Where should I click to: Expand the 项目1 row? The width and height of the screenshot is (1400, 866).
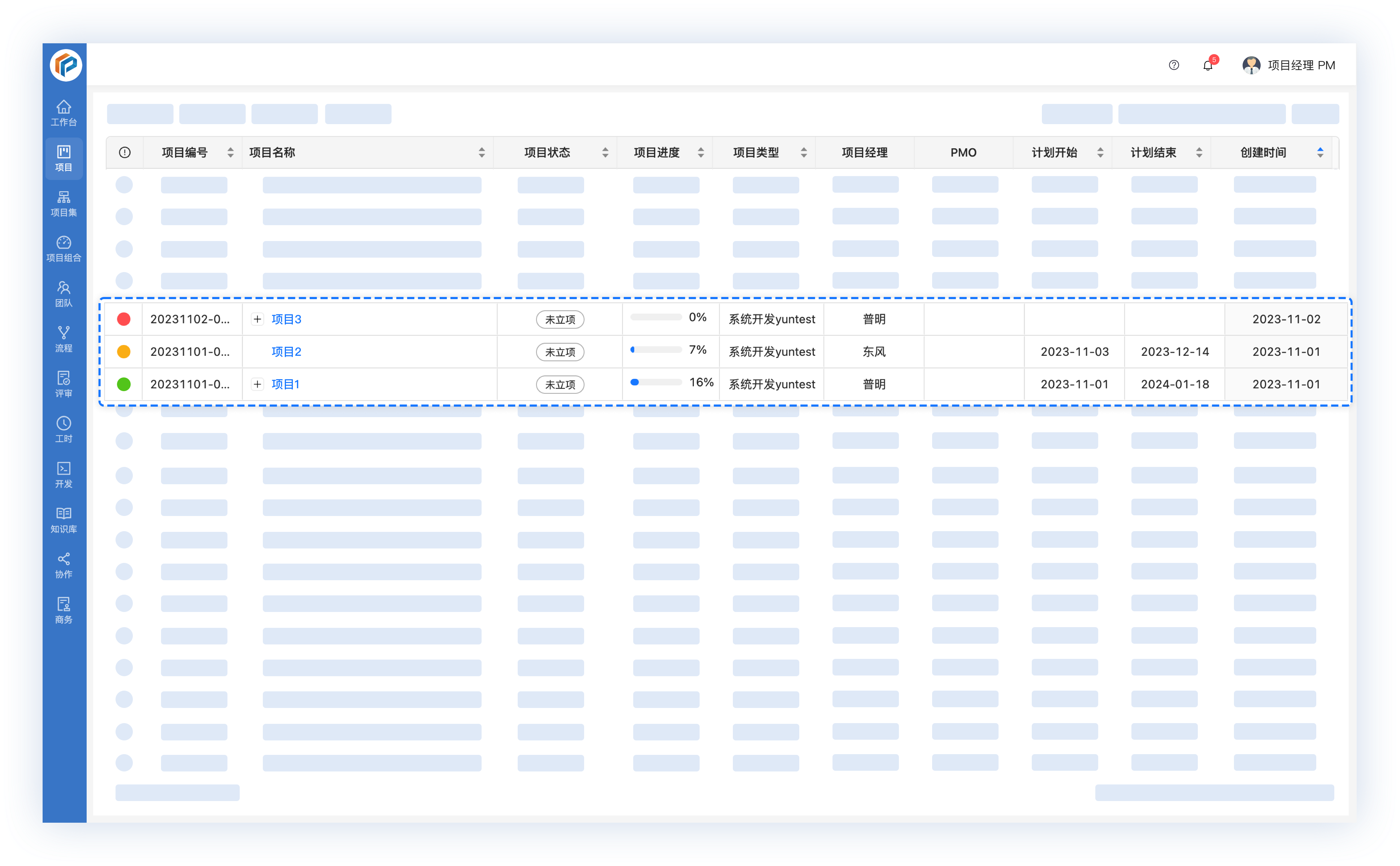[x=257, y=384]
